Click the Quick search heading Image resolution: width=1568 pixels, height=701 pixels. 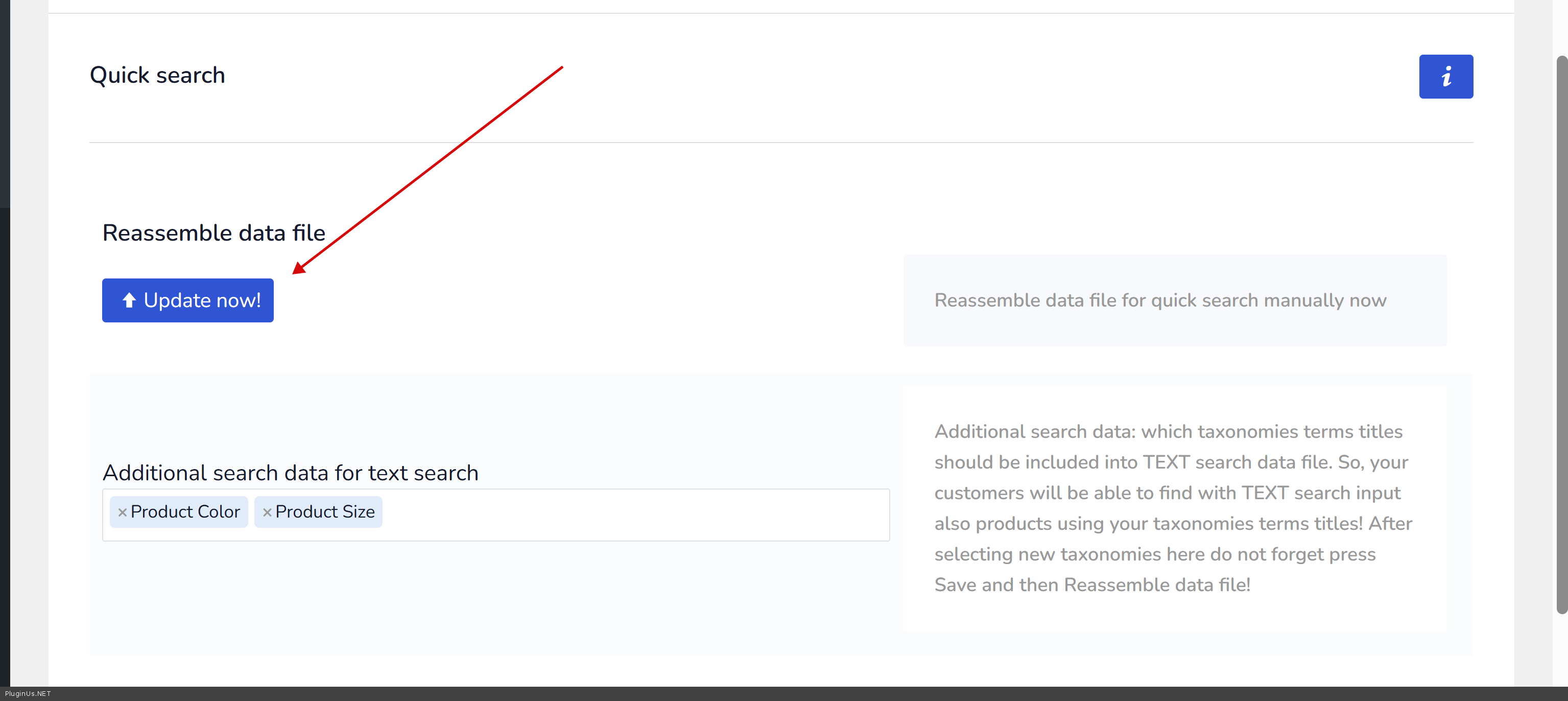click(x=158, y=75)
